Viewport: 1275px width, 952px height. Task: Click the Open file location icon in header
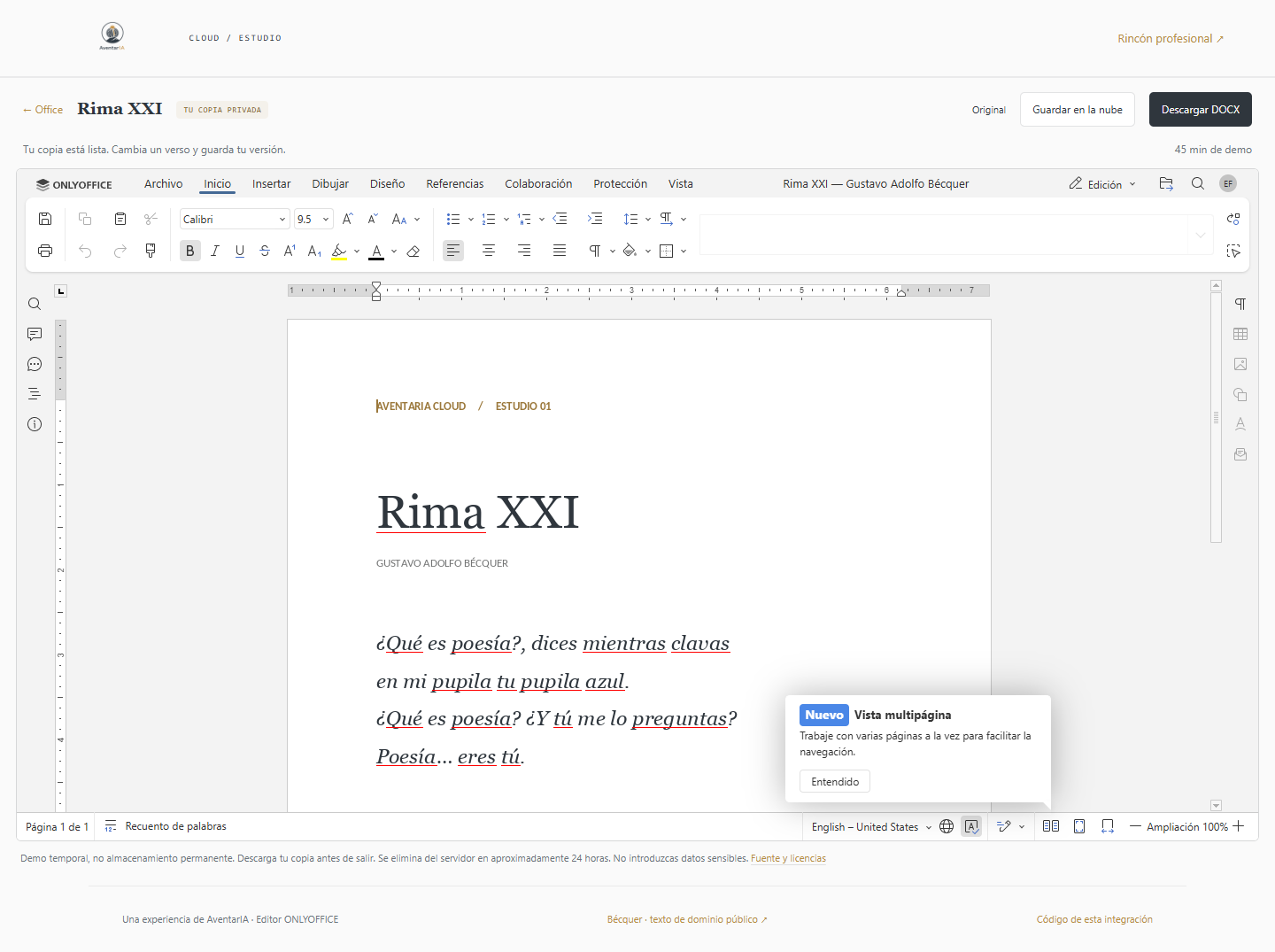pyautogui.click(x=1166, y=183)
